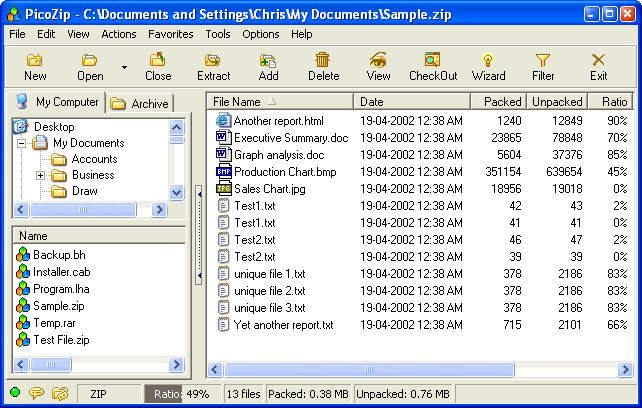
Task: Click the Production Chart.bmp file icon
Action: [223, 171]
